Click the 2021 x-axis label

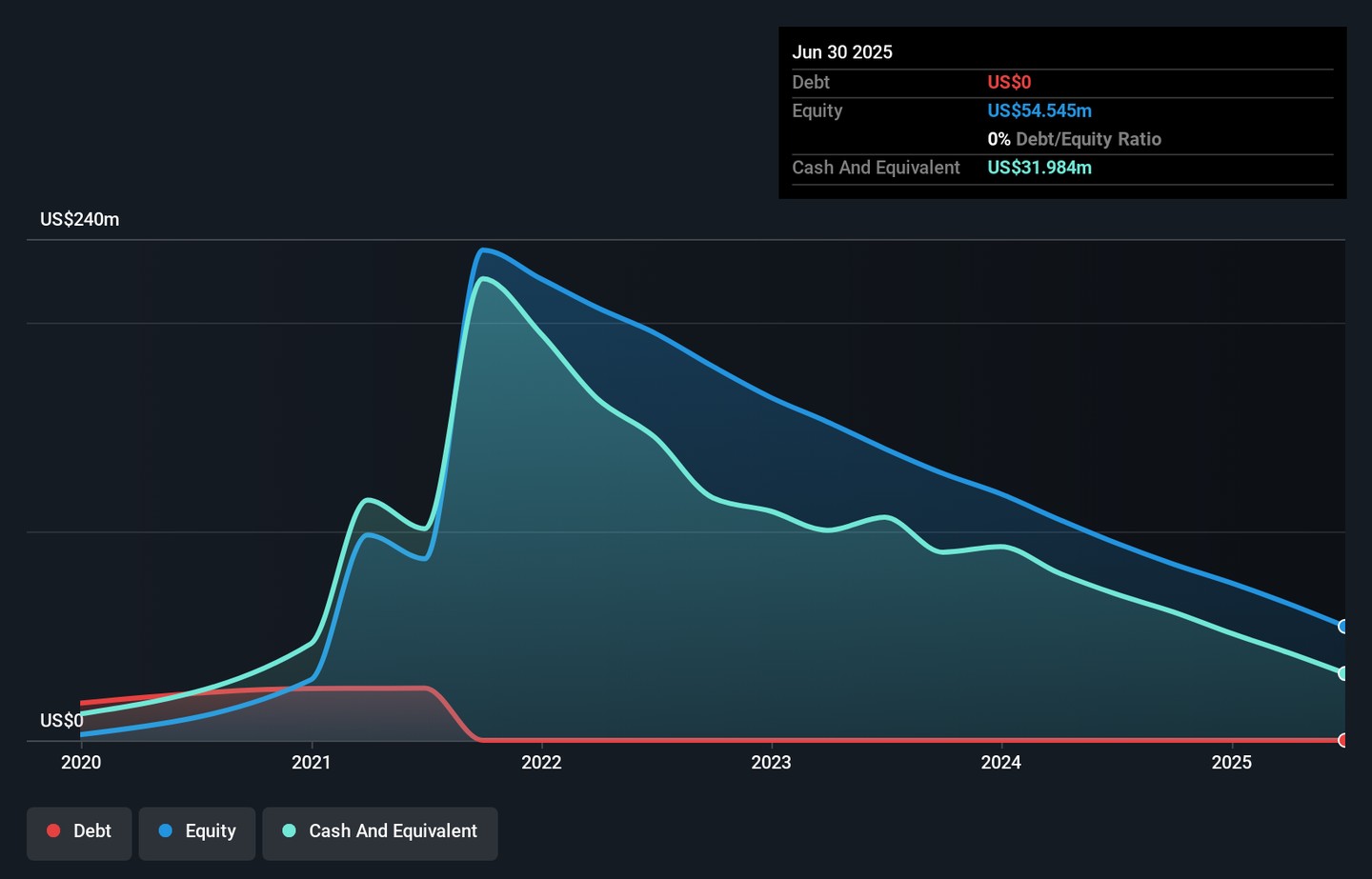312,762
